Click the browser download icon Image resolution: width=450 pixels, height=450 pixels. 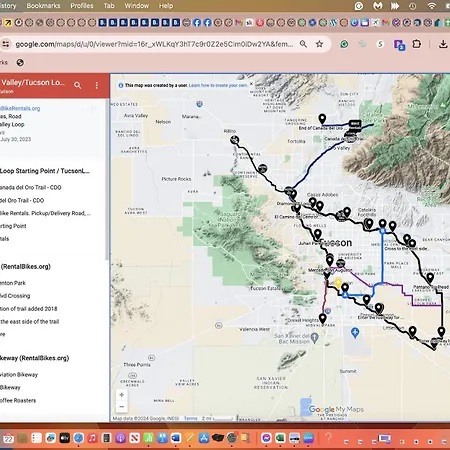click(443, 44)
